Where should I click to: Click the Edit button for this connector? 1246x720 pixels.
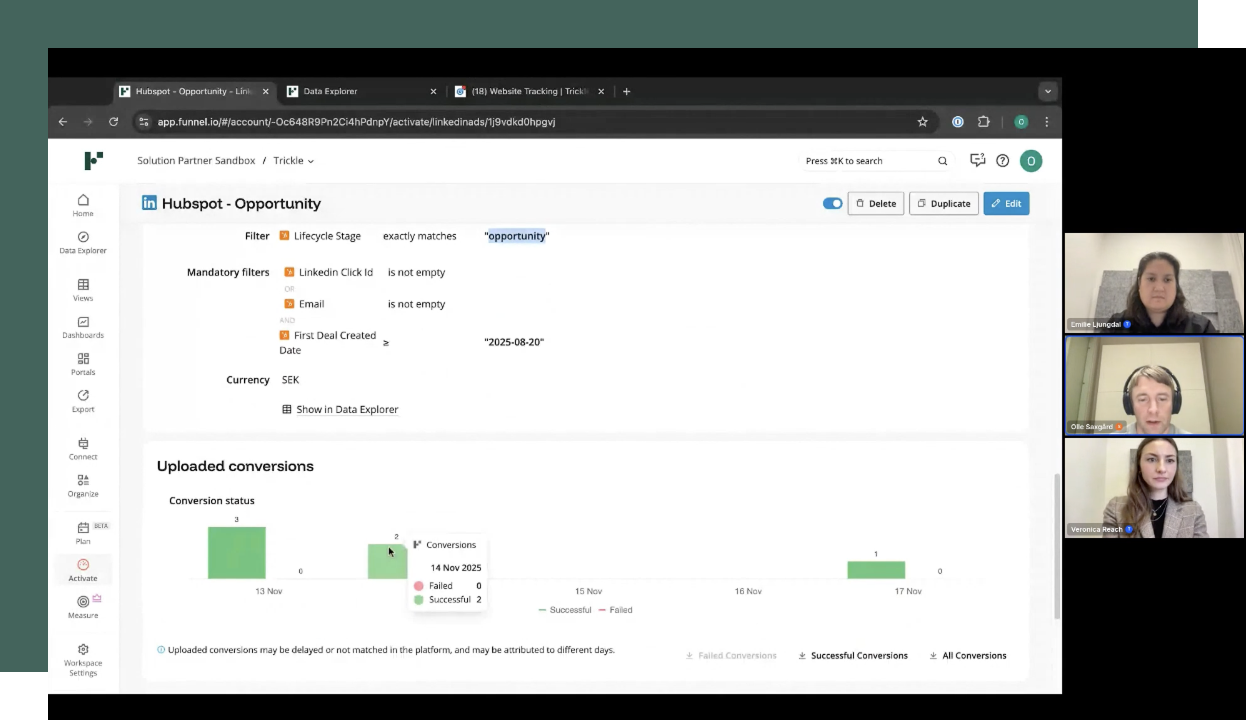pyautogui.click(x=1006, y=203)
